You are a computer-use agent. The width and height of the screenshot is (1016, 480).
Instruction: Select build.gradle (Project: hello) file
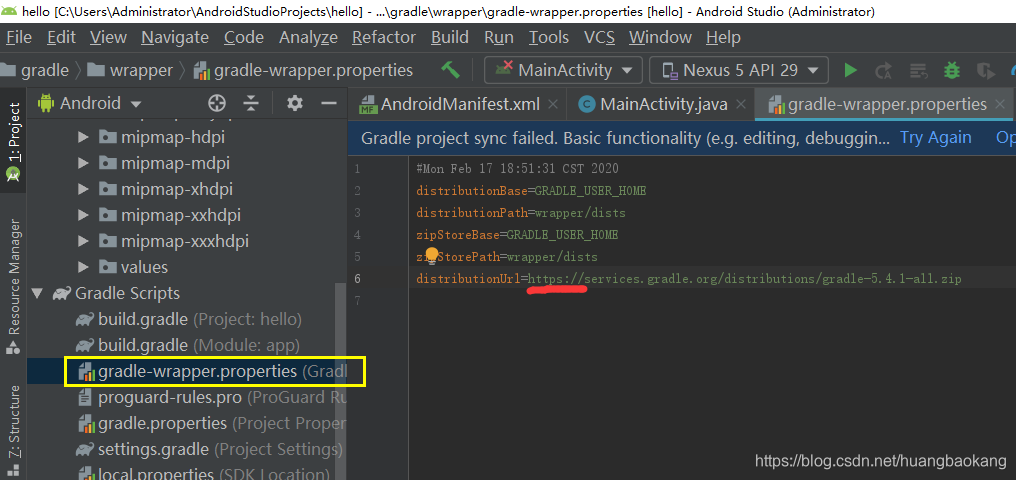pyautogui.click(x=189, y=319)
